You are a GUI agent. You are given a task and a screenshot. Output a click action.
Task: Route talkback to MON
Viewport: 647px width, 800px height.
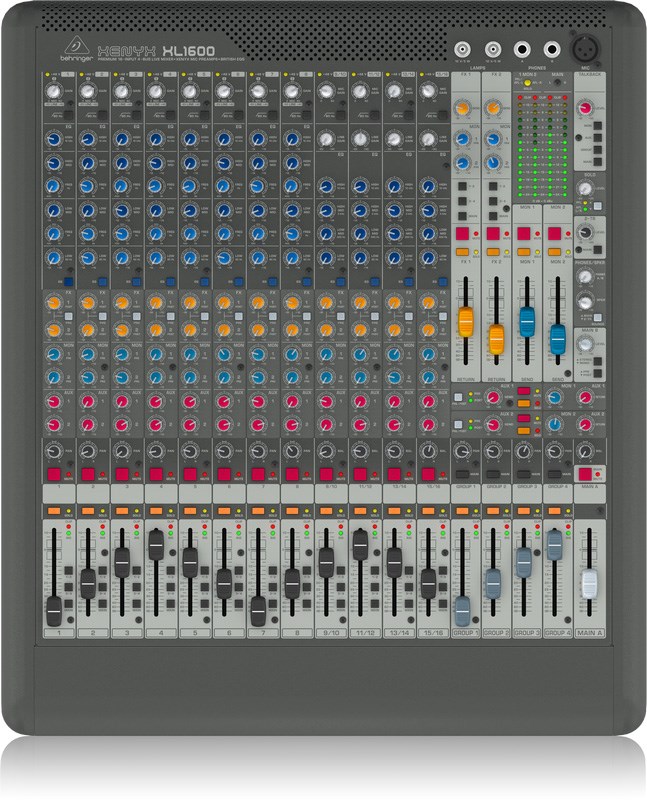point(598,126)
